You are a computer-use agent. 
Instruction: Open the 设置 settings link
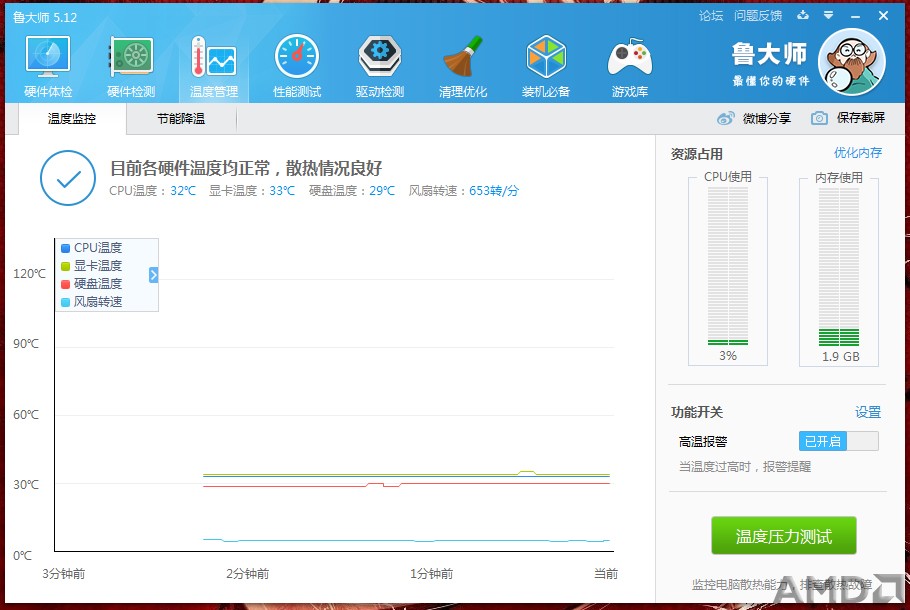(868, 412)
